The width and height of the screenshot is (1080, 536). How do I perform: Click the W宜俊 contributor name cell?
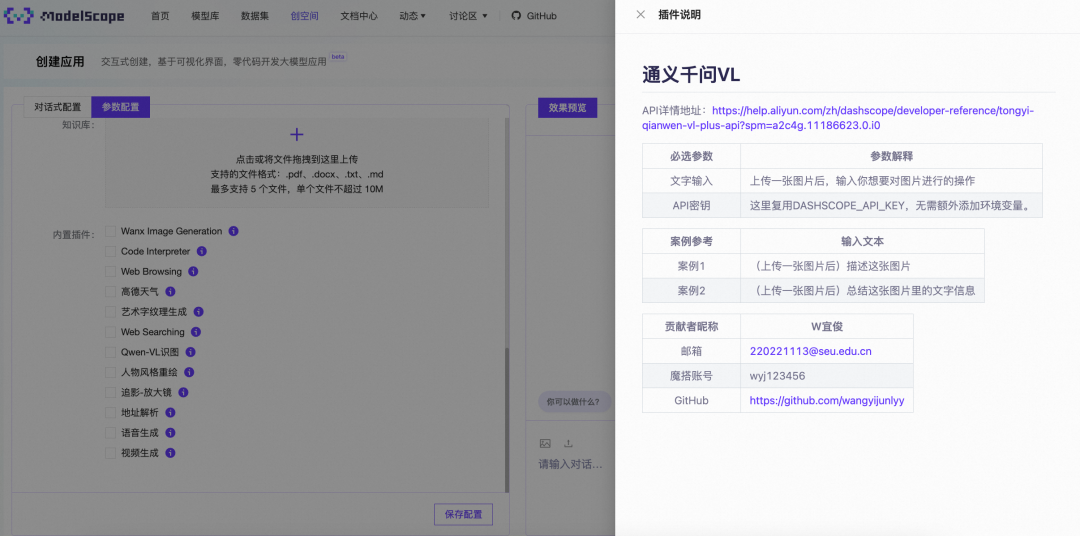point(827,327)
